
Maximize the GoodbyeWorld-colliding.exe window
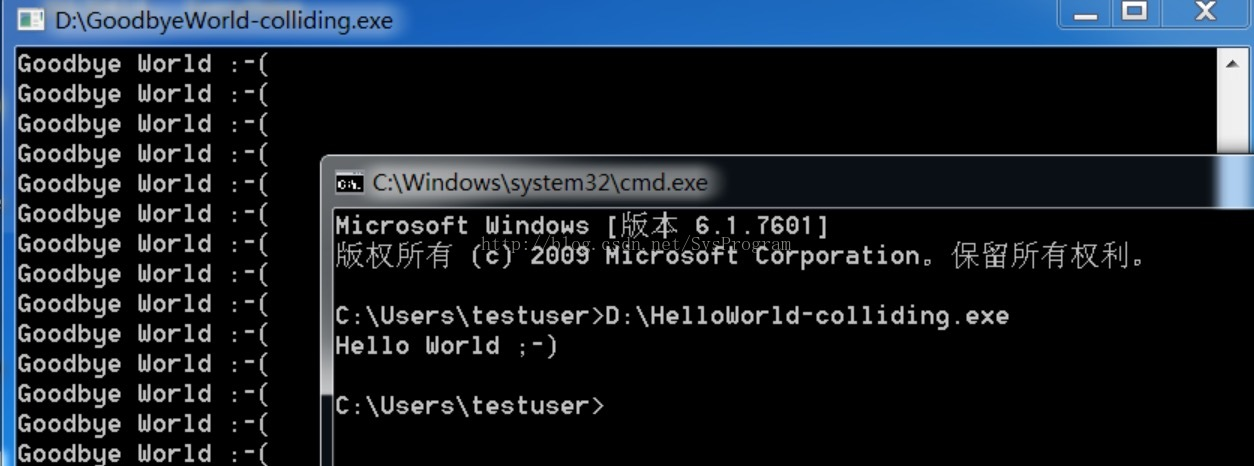point(1134,13)
